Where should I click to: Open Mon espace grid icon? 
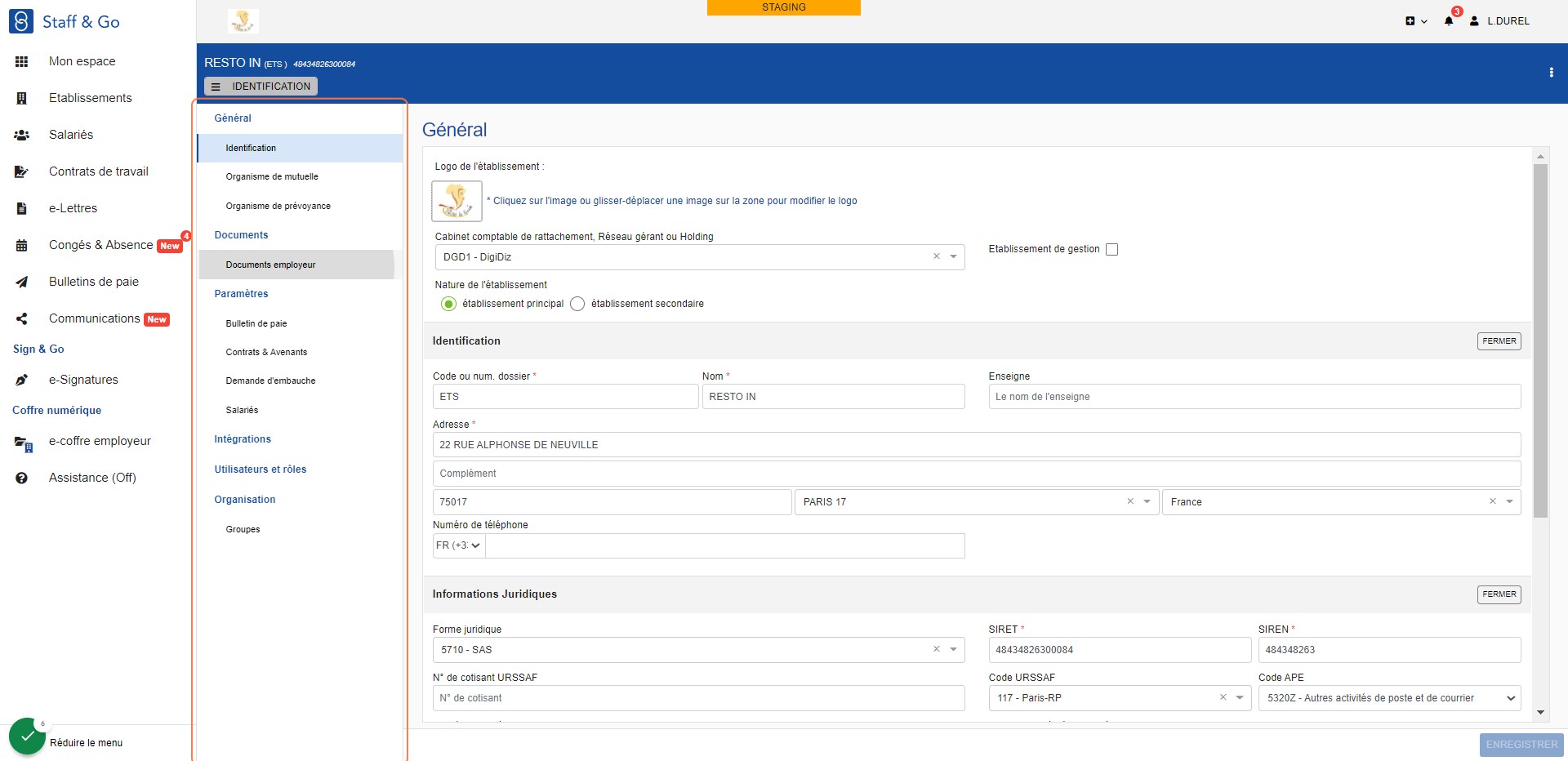click(22, 61)
